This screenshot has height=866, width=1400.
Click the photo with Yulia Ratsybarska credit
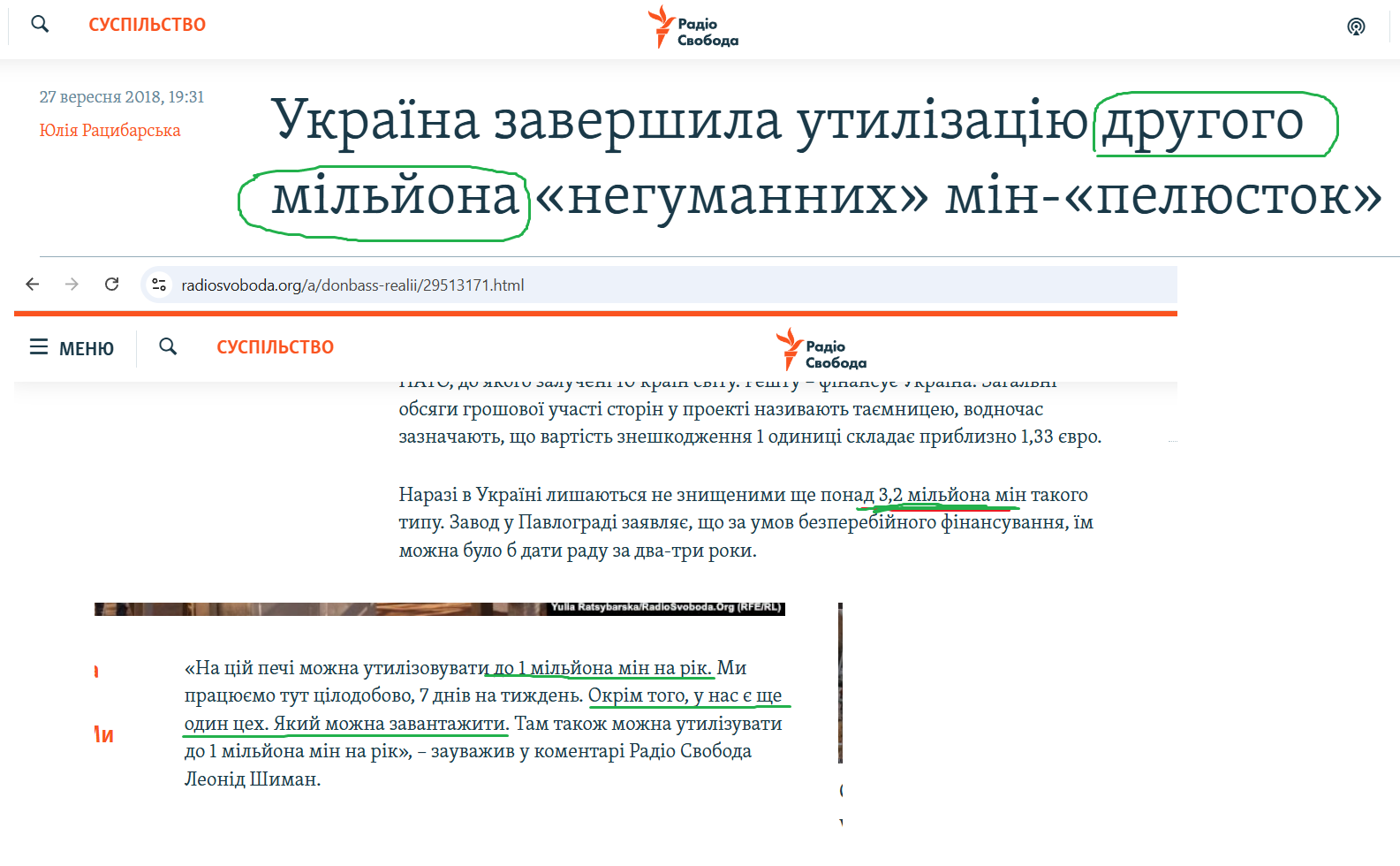tap(439, 609)
